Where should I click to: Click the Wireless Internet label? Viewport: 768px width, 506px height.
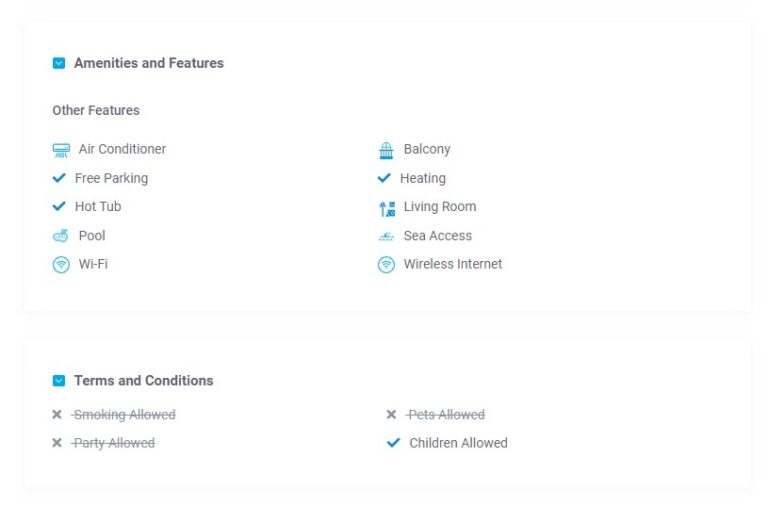453,264
